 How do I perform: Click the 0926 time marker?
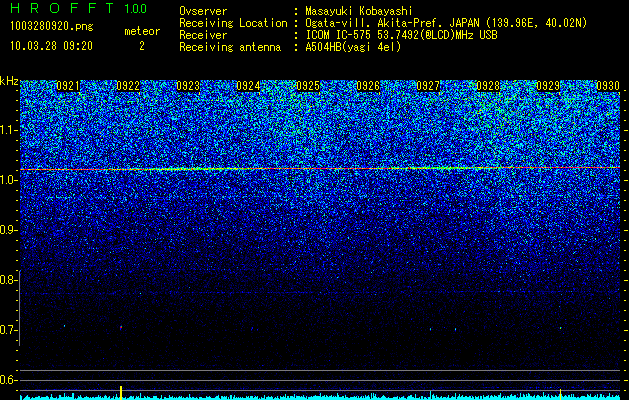(368, 86)
